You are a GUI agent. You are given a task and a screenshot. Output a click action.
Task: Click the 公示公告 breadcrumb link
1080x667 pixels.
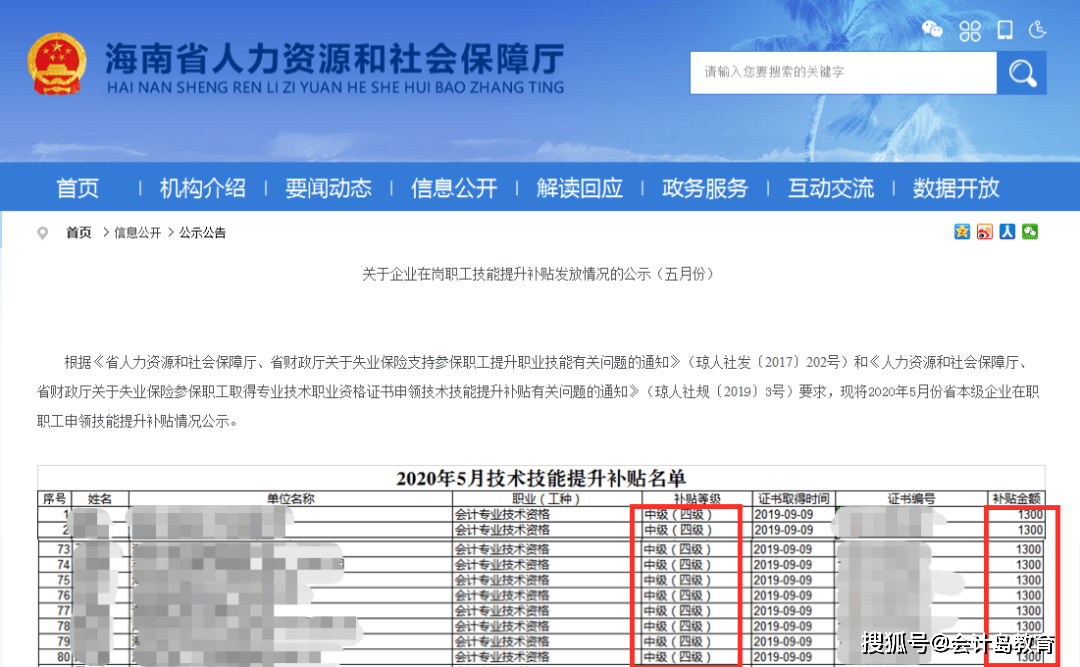(x=202, y=233)
